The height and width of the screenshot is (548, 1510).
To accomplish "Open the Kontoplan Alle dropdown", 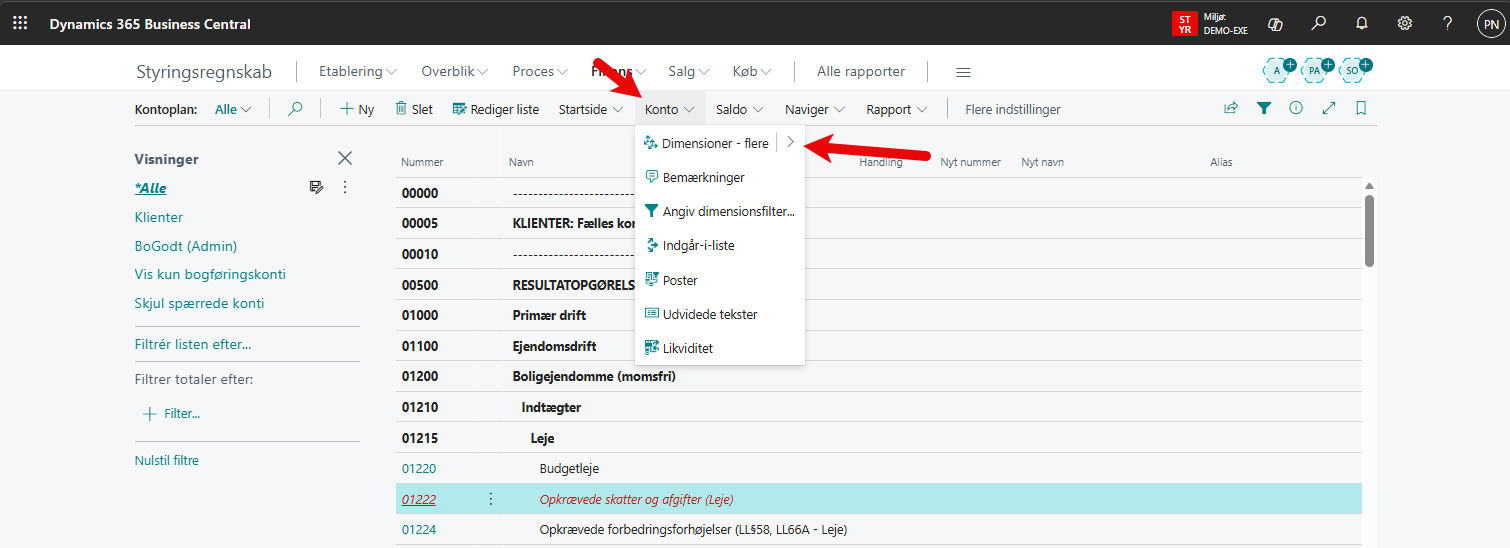I will [233, 109].
